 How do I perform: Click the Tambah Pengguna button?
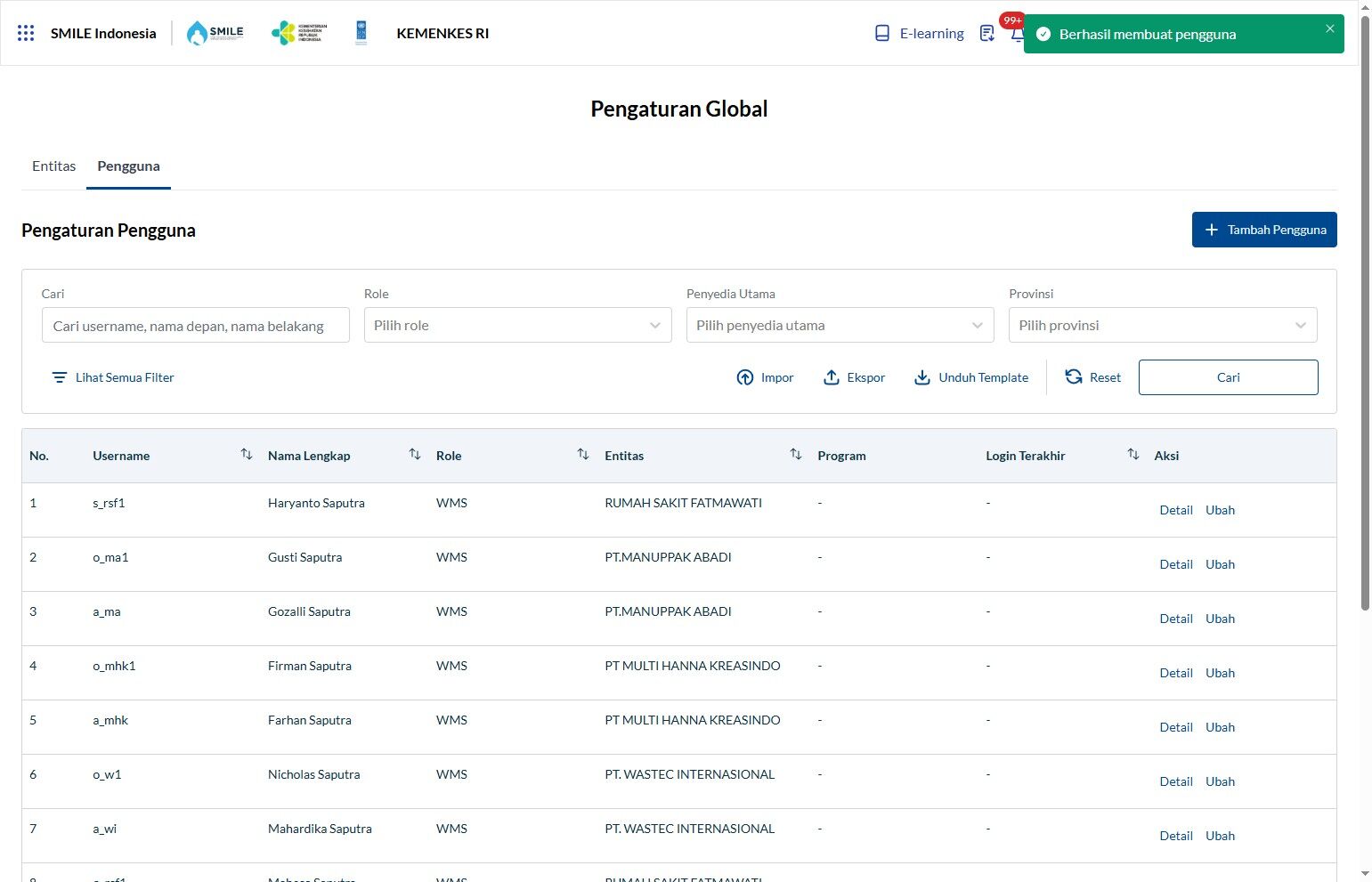(1264, 230)
